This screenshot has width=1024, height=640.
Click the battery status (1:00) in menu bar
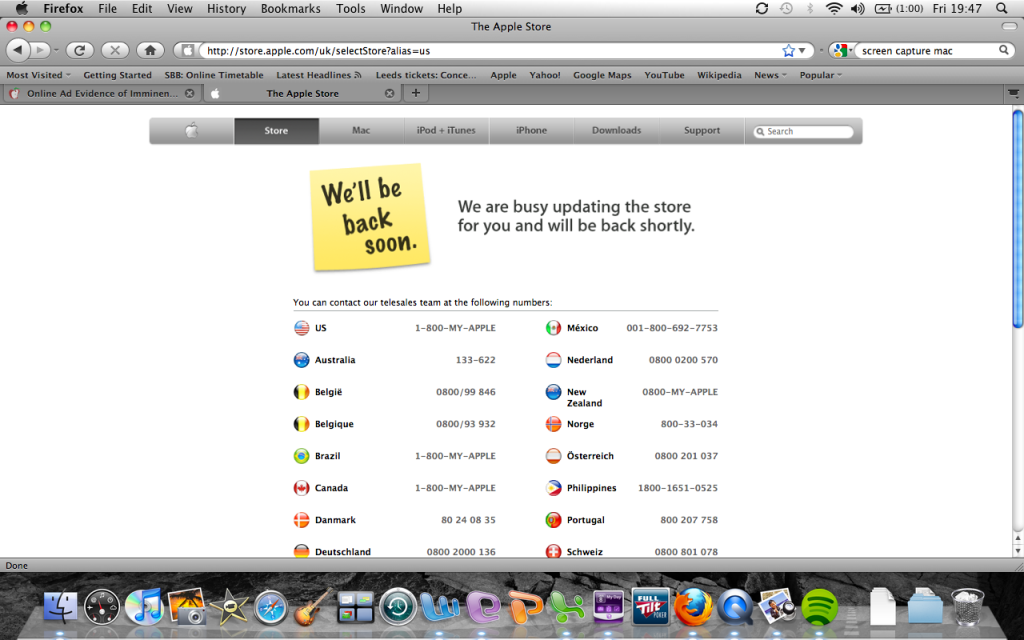(899, 8)
